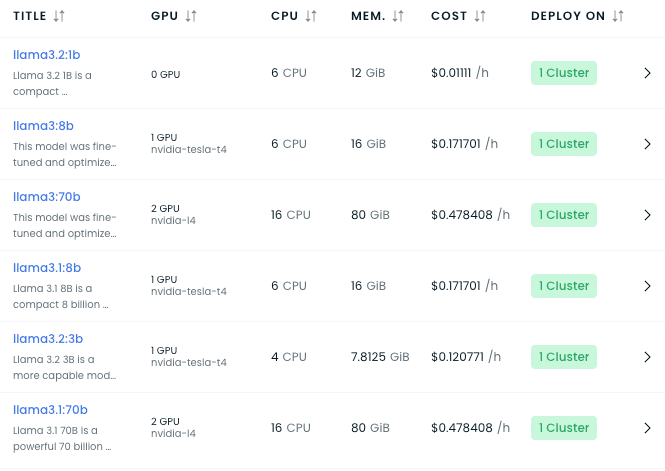Open chevron for llama3.1:70b row
The width and height of the screenshot is (665, 471).
point(647,428)
